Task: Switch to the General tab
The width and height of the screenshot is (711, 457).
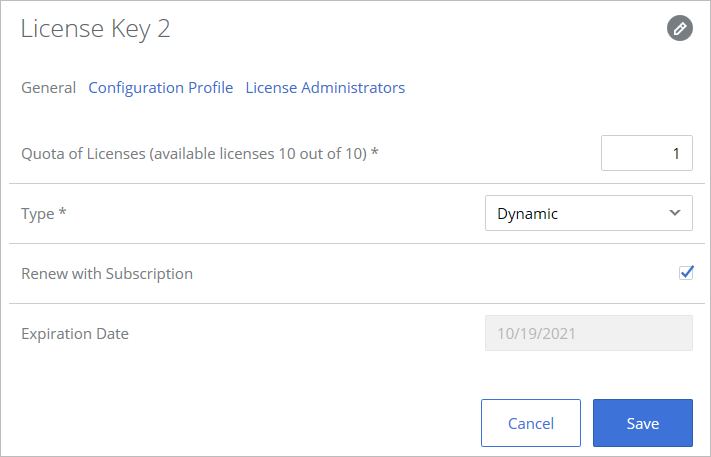Action: coord(48,88)
